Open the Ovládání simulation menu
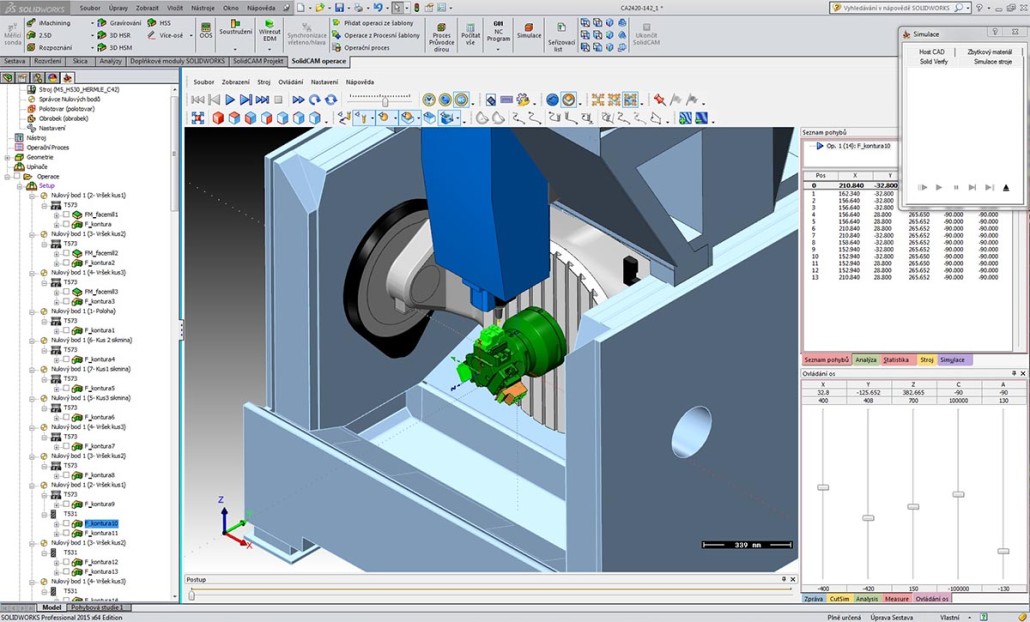The image size is (1030, 622). pyautogui.click(x=290, y=82)
